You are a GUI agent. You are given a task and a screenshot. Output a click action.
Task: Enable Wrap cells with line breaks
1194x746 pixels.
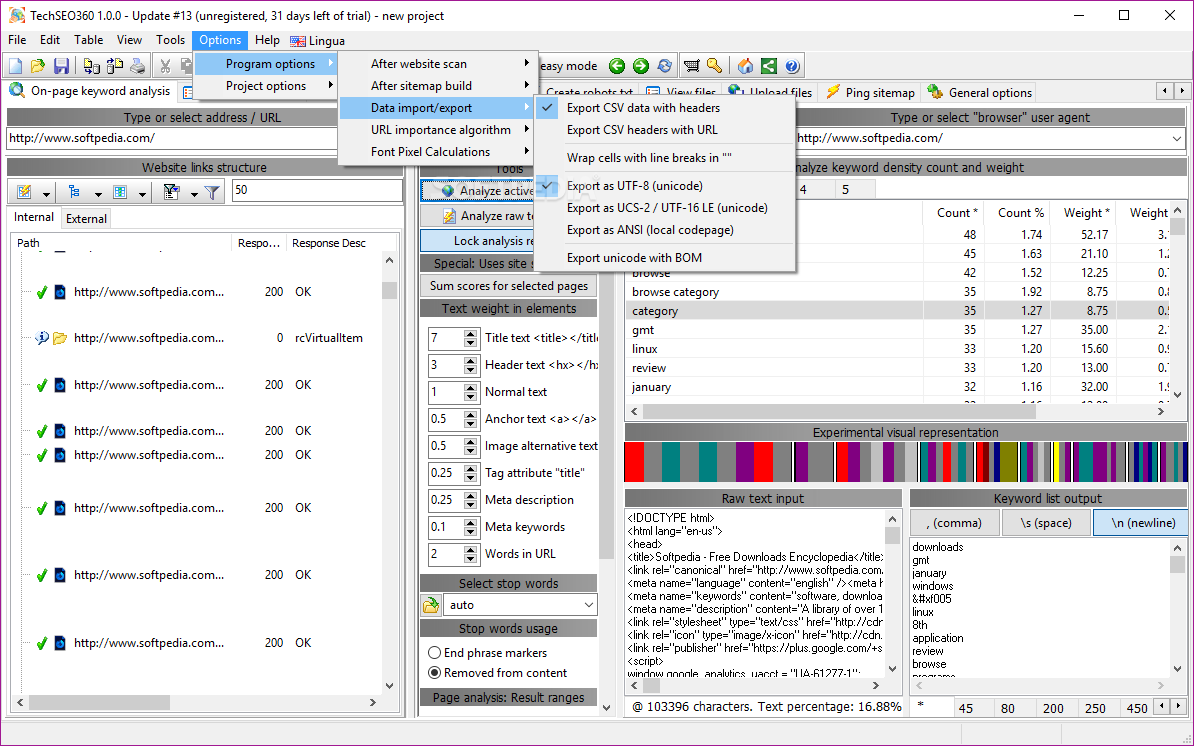pos(666,158)
